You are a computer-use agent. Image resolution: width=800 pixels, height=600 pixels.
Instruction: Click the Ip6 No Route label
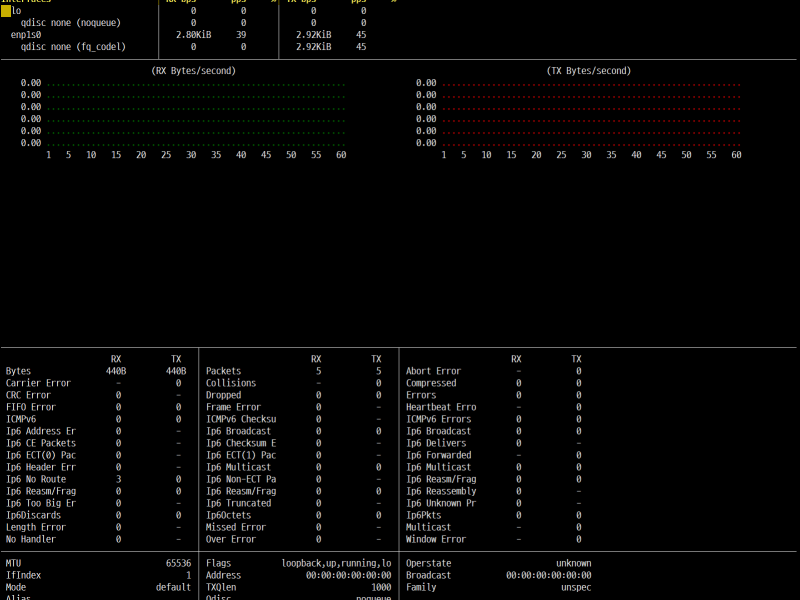tap(36, 479)
